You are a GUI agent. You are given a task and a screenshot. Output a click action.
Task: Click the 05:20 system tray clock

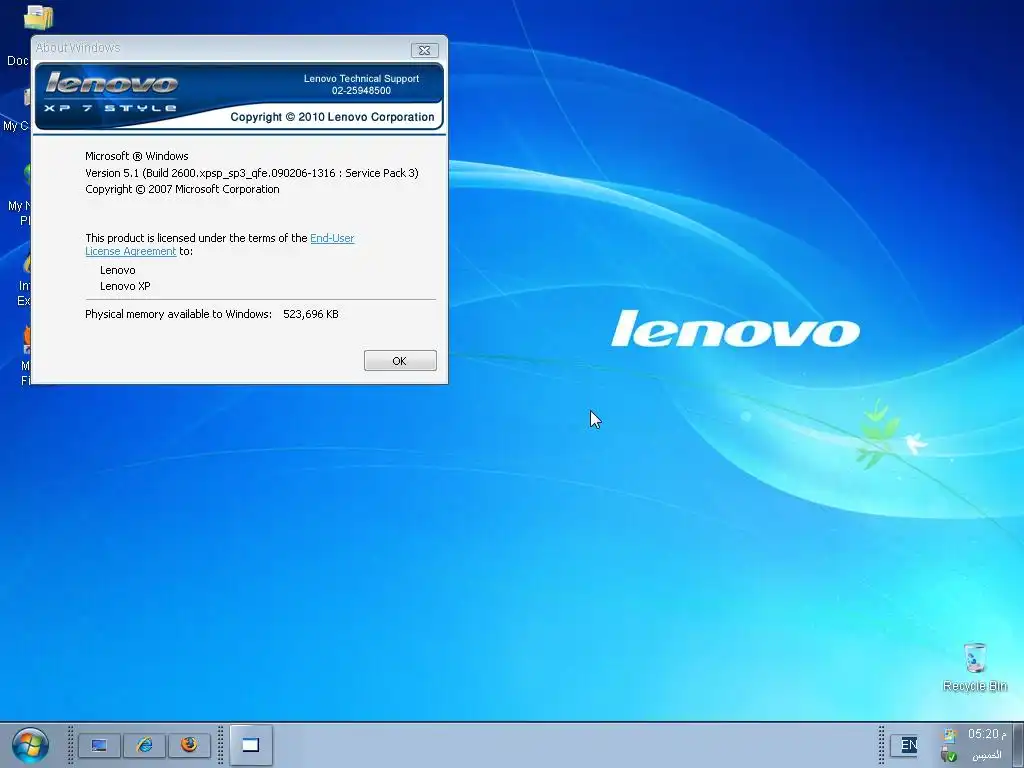[987, 734]
